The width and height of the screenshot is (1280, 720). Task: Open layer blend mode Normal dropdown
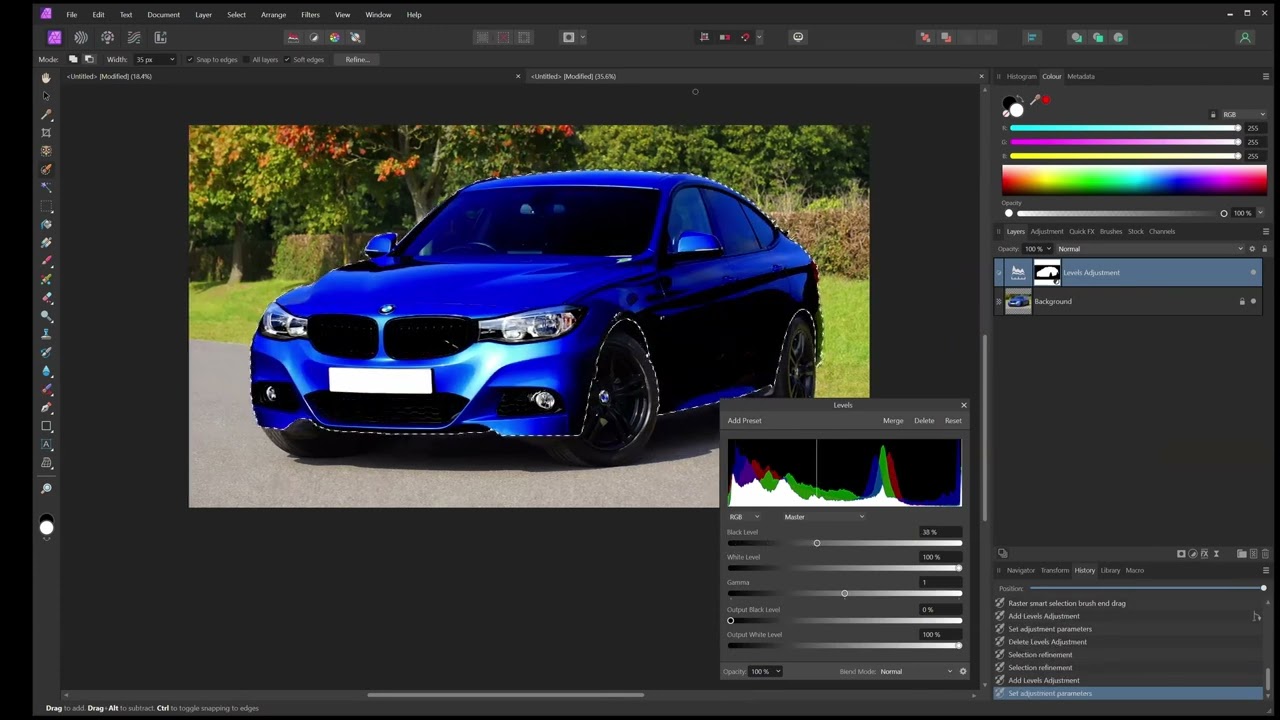coord(1150,249)
